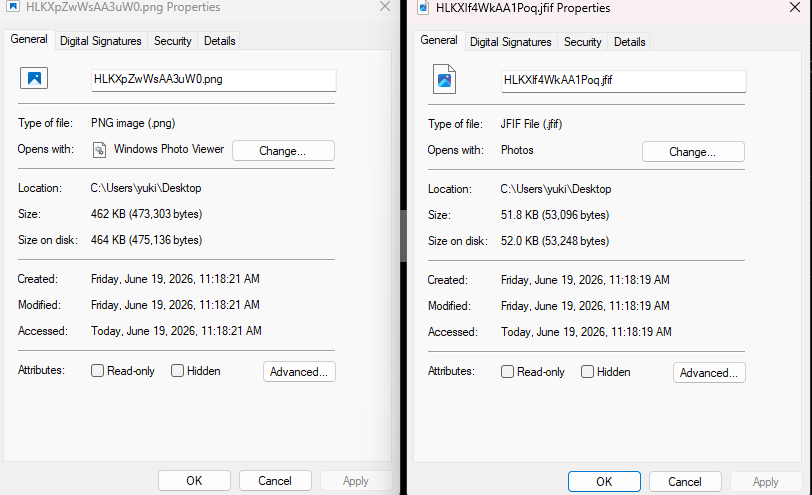
Task: Click 'JFIF File (.jfif)' file type text
Action: (531, 124)
